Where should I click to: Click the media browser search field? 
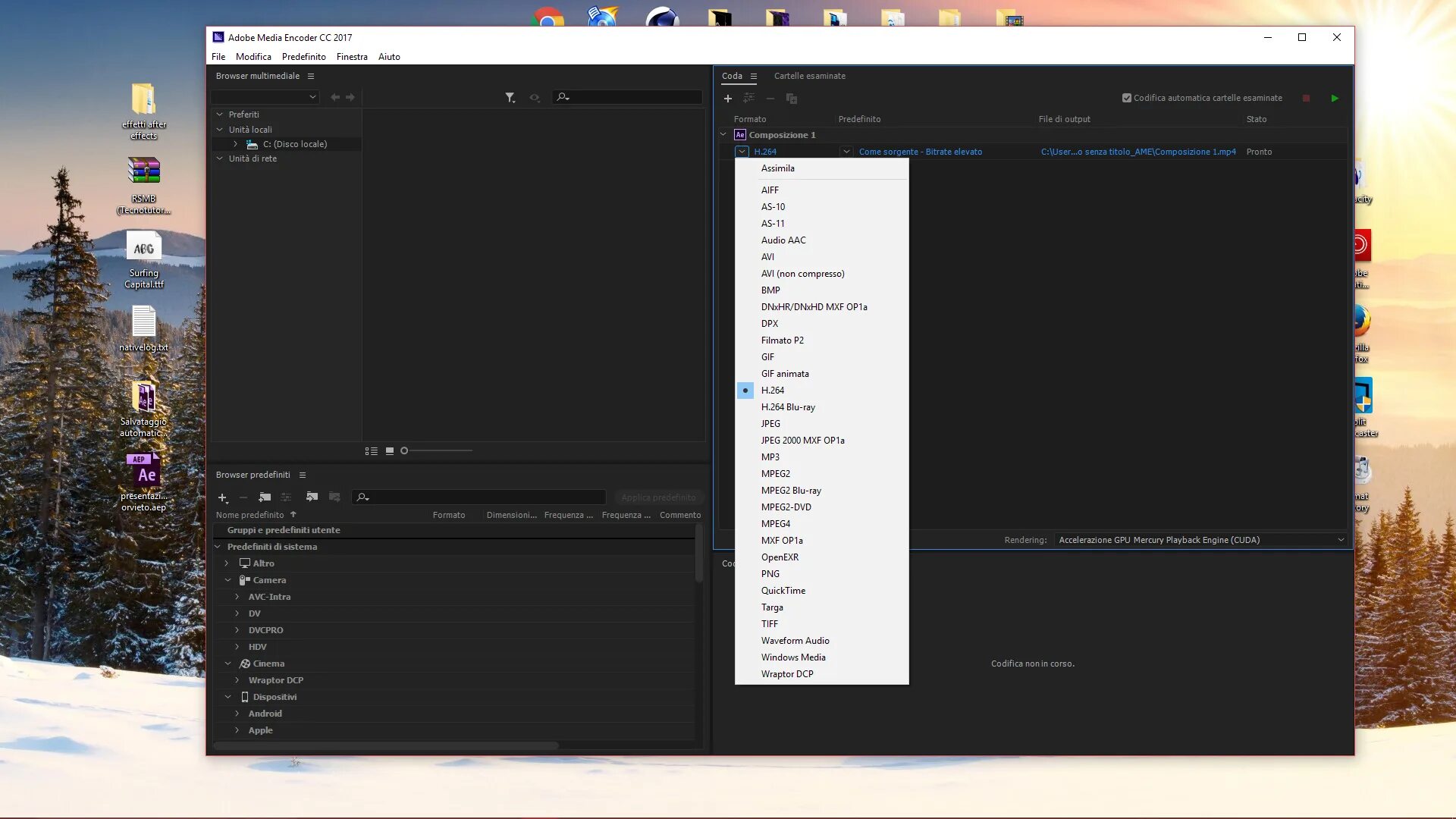(626, 97)
